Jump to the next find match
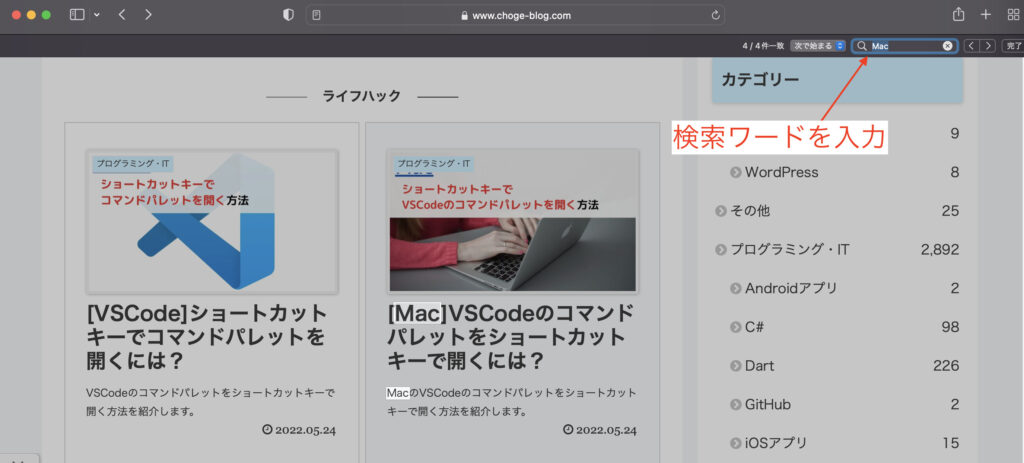The height and width of the screenshot is (463, 1024). 988,46
